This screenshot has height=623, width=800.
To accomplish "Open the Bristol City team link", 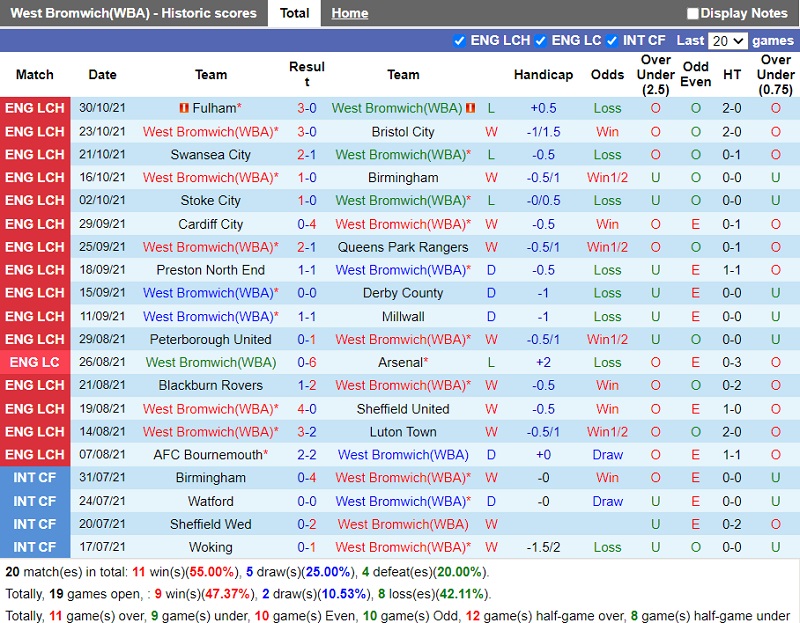I will tap(403, 131).
